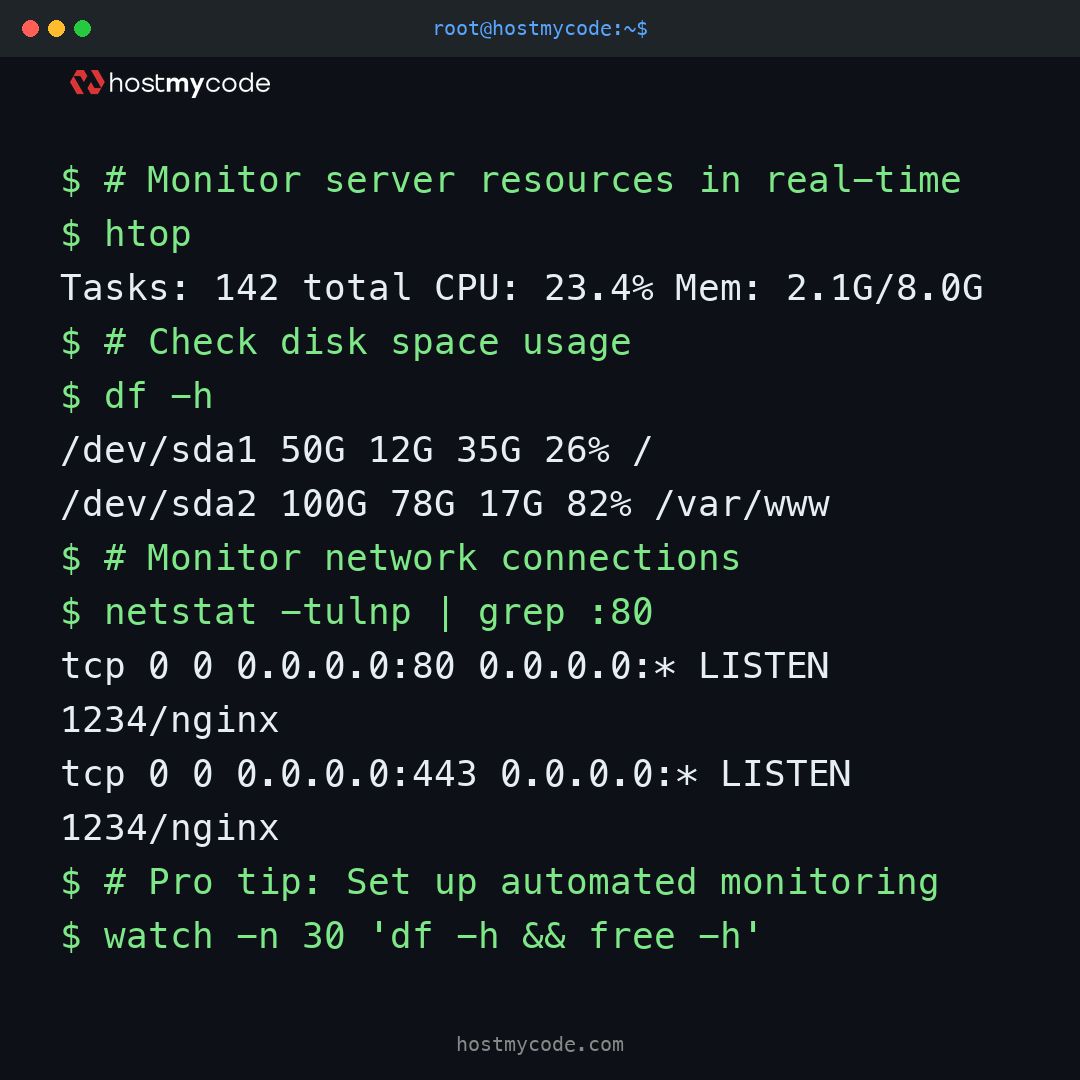Click the tcp 0.0.0.0:80 LISTEN line
Screen dimensions: 1080x1080
(445, 666)
